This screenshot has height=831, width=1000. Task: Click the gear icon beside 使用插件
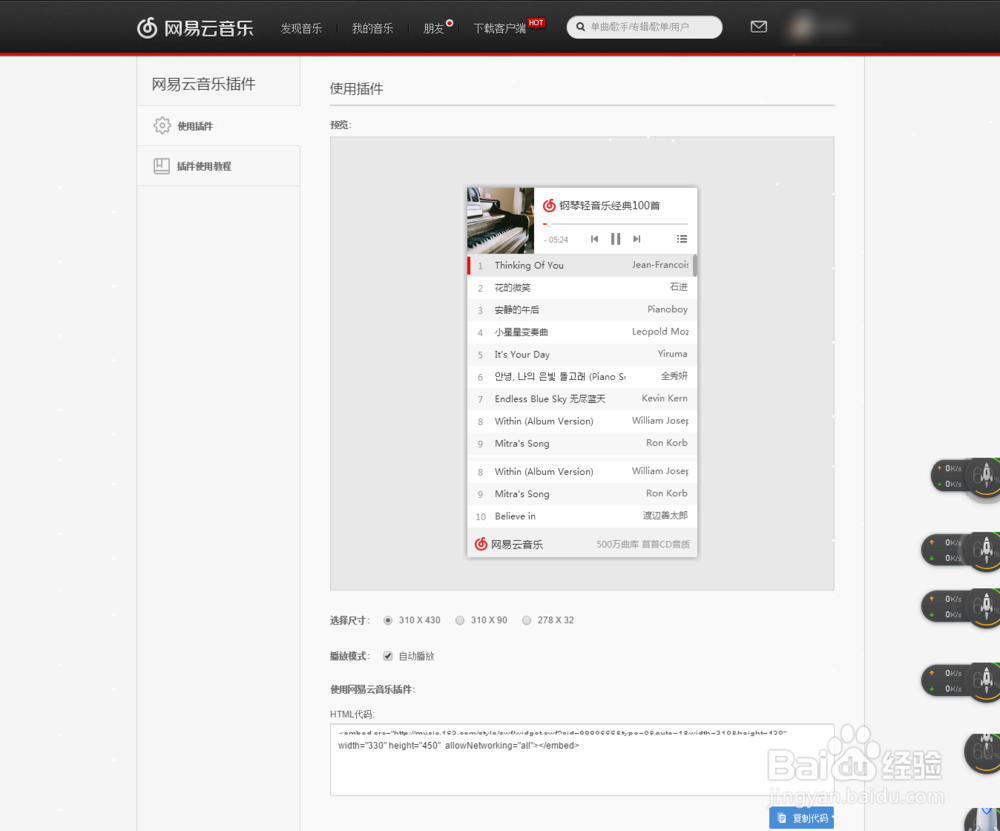tap(162, 126)
